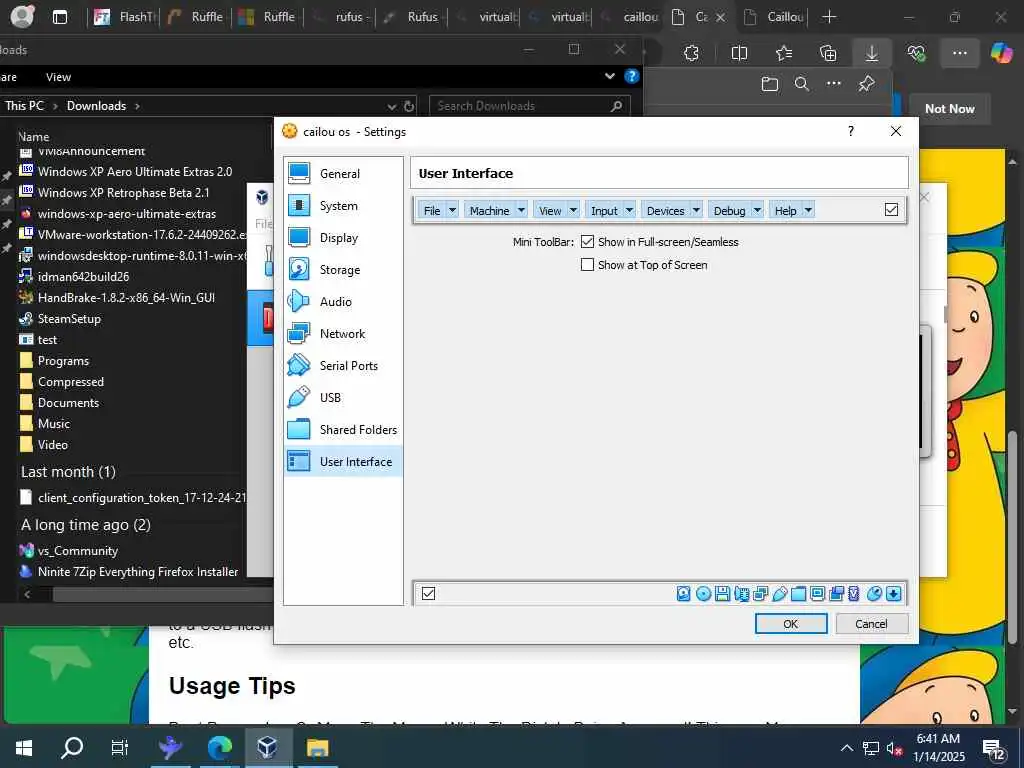Expand the Explorer ribbon chevron

[609, 76]
